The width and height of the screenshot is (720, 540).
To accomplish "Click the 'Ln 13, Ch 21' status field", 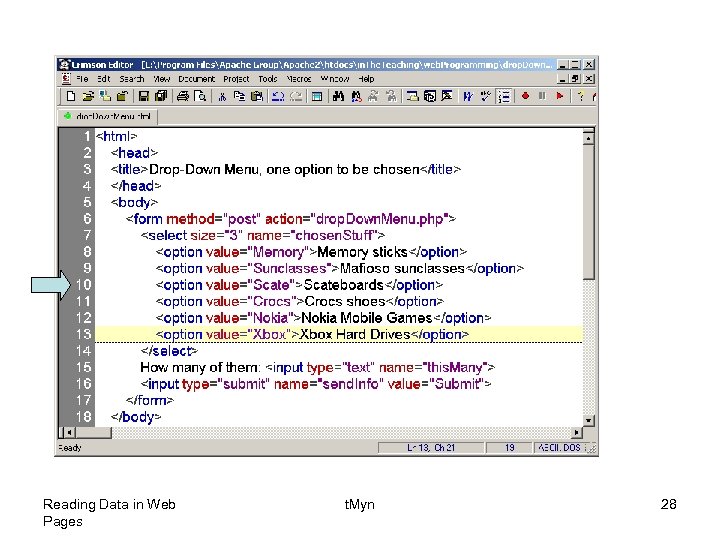I will (431, 448).
